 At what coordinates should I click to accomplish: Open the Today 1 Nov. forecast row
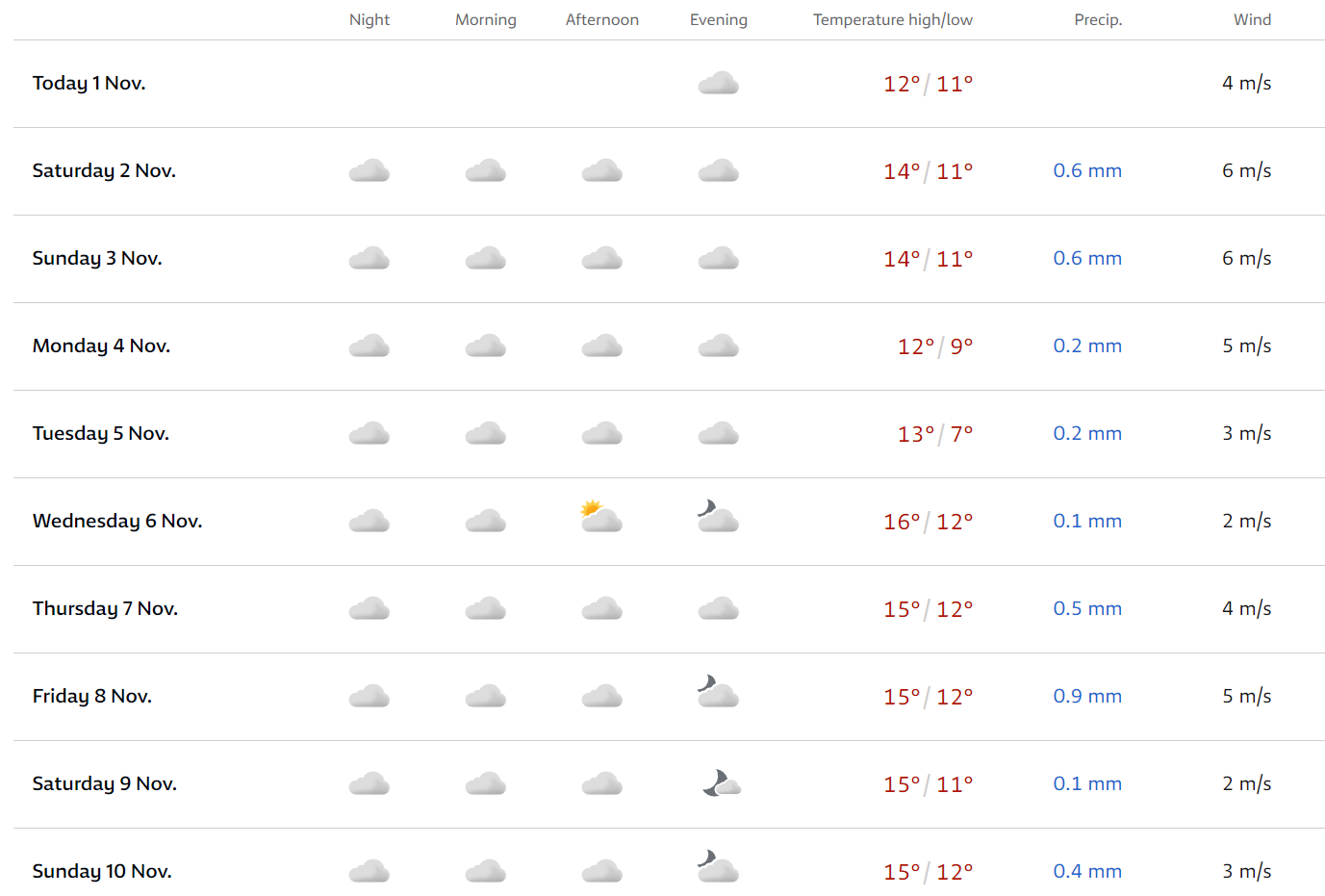coord(89,84)
